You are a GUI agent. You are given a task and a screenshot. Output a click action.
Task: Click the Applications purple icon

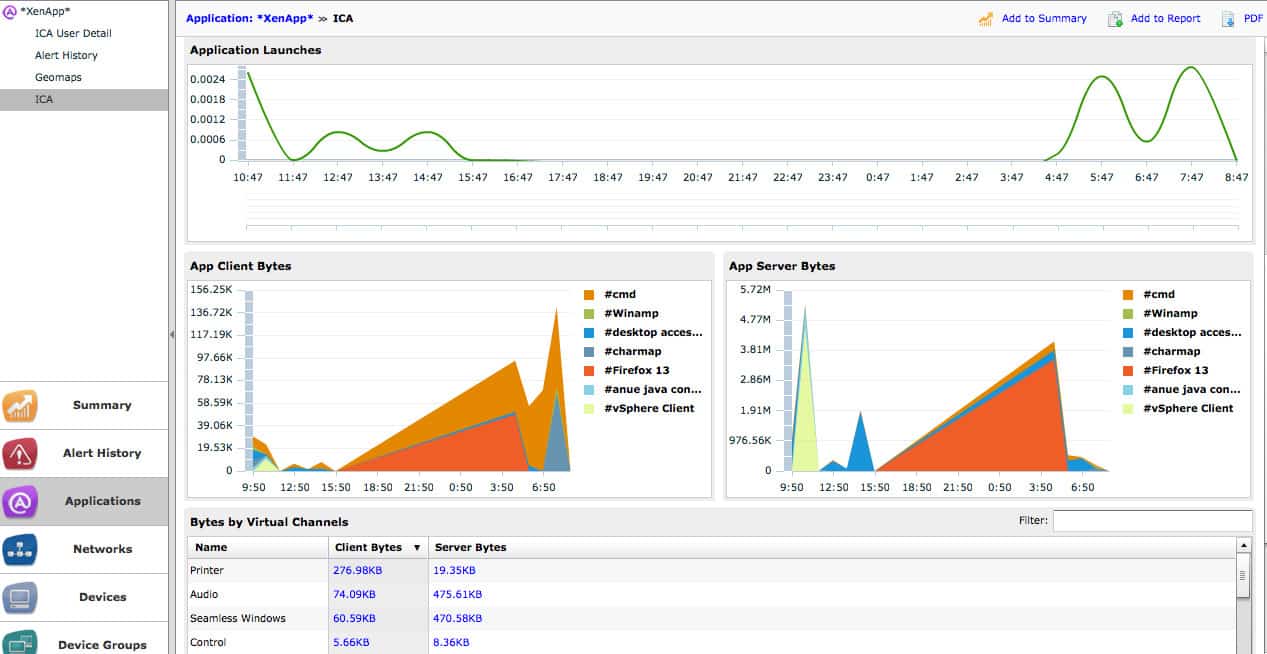coord(20,501)
